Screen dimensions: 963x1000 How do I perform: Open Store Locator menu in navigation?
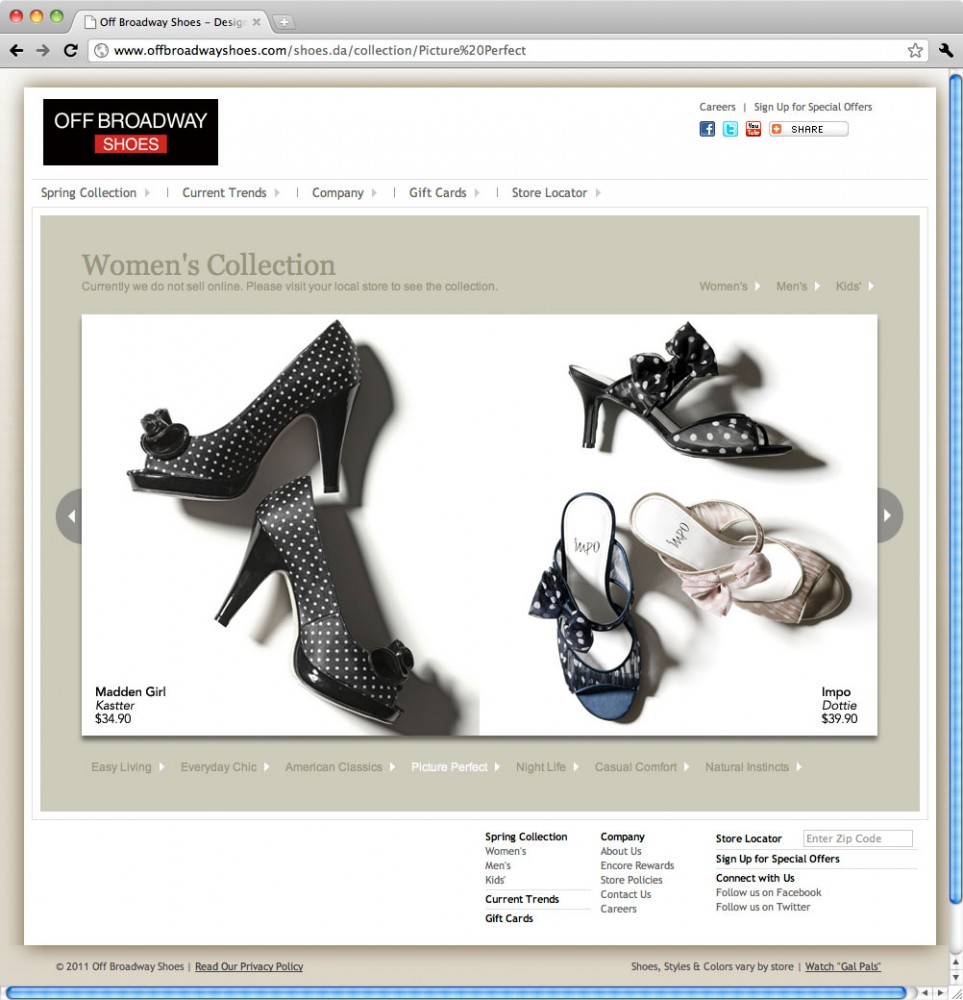[549, 193]
